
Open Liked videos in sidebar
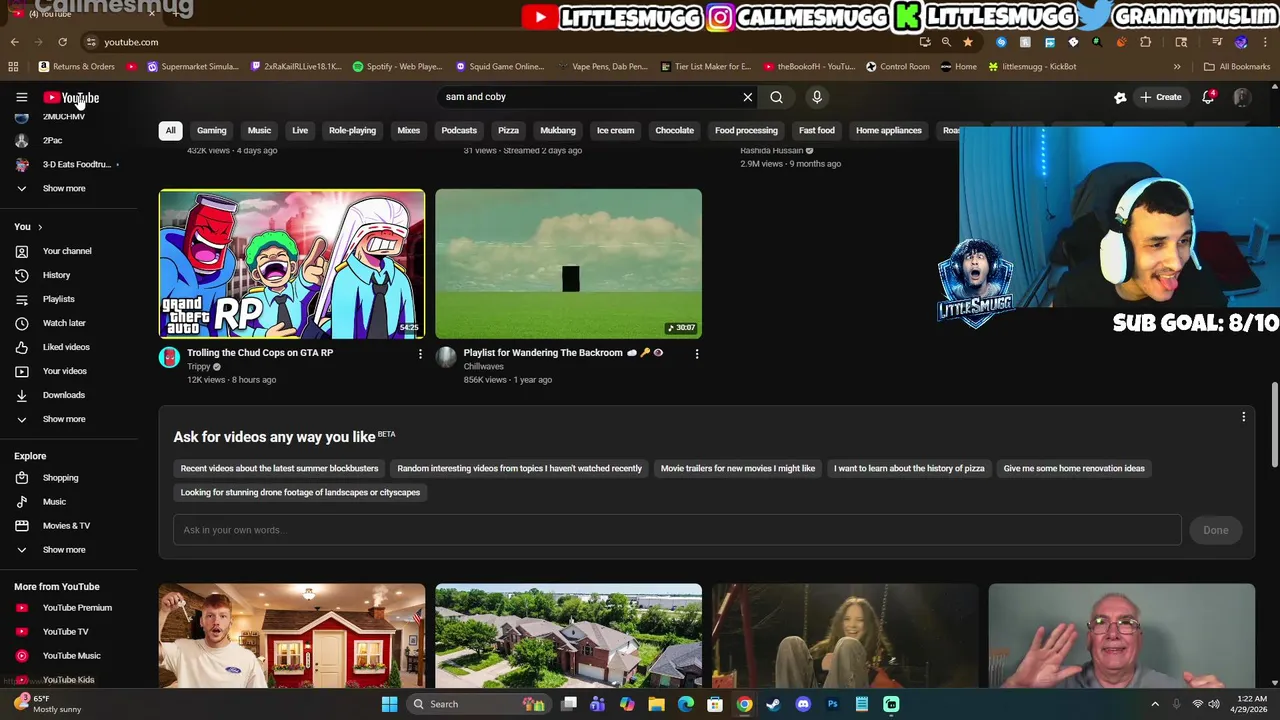(x=66, y=347)
